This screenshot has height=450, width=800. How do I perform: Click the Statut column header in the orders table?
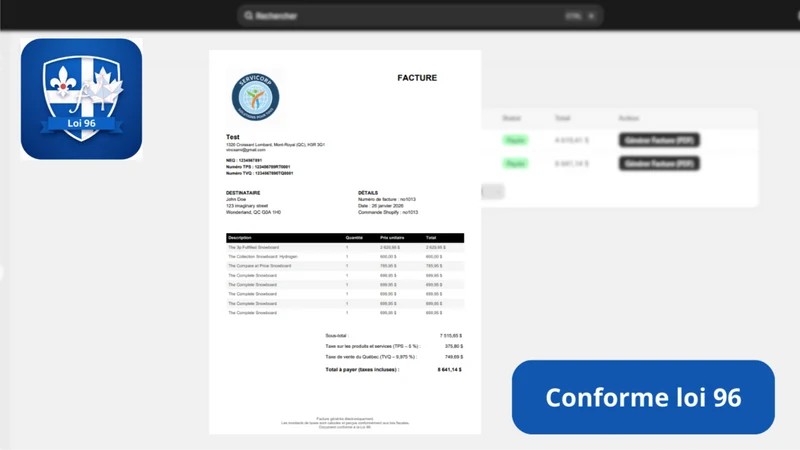point(511,118)
